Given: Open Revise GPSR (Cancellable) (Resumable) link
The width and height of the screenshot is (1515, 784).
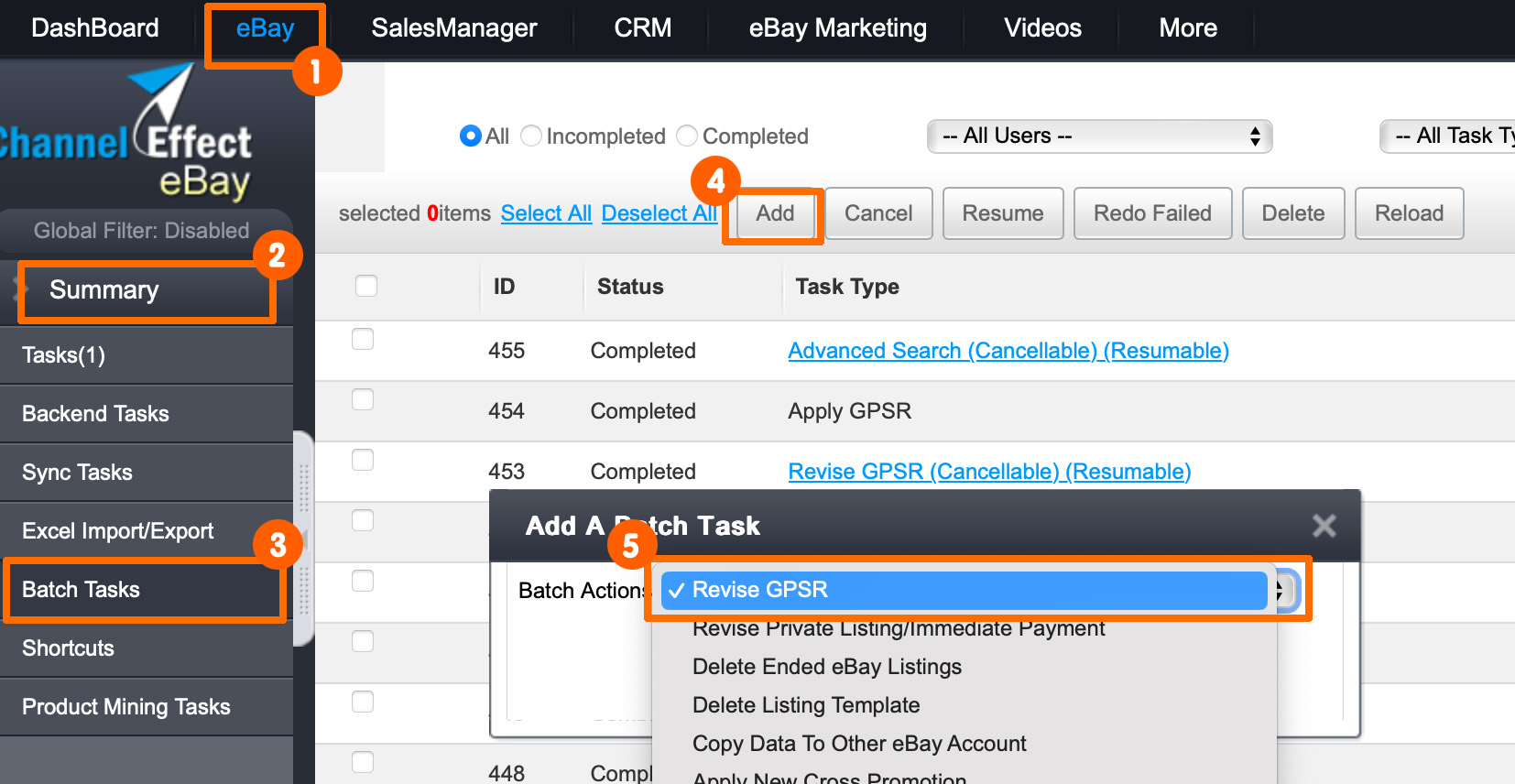Looking at the screenshot, I should click(989, 472).
